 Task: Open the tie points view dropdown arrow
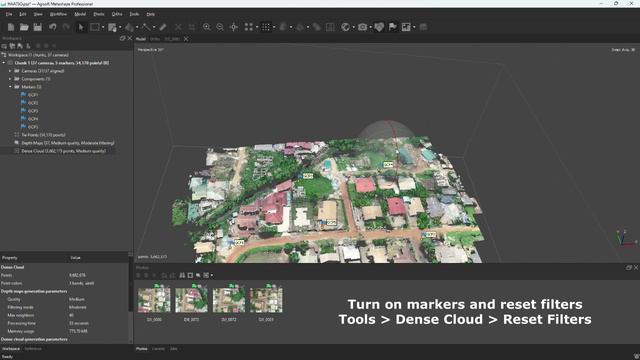point(257,27)
